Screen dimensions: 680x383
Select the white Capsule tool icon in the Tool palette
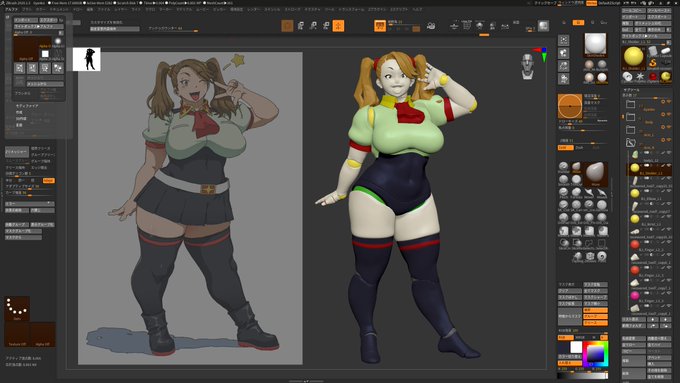(x=665, y=52)
